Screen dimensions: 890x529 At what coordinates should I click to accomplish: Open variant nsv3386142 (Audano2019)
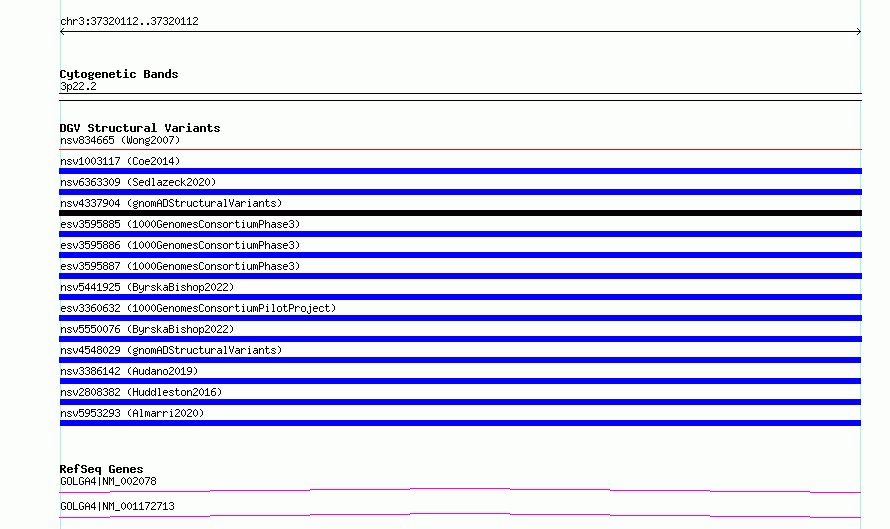coord(129,371)
